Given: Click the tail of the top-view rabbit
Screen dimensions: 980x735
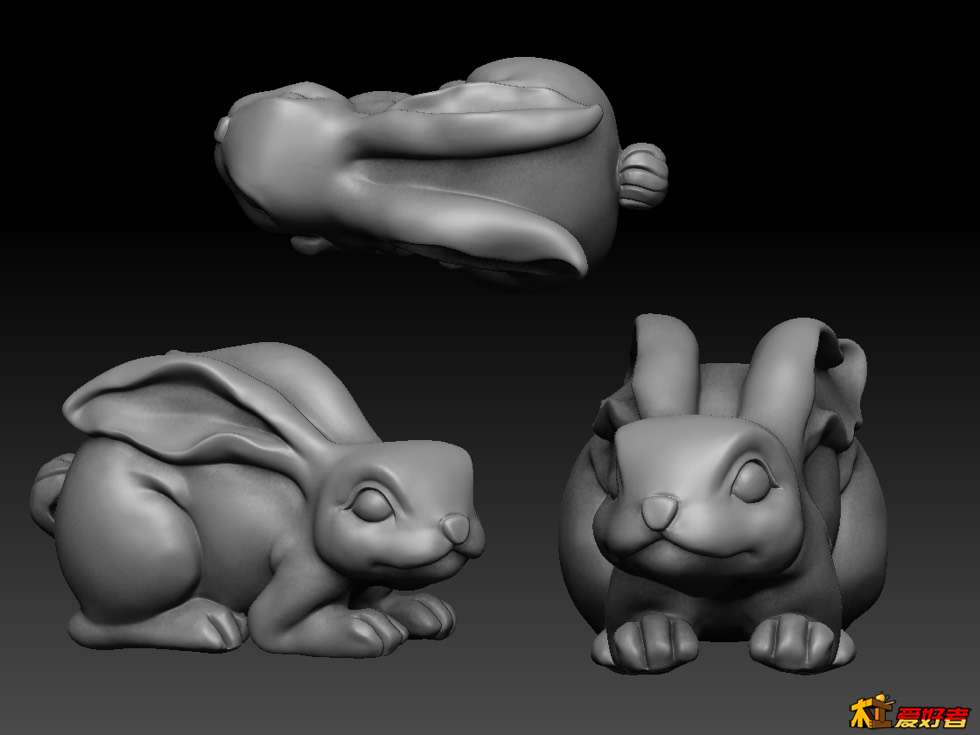Looking at the screenshot, I should (x=643, y=174).
